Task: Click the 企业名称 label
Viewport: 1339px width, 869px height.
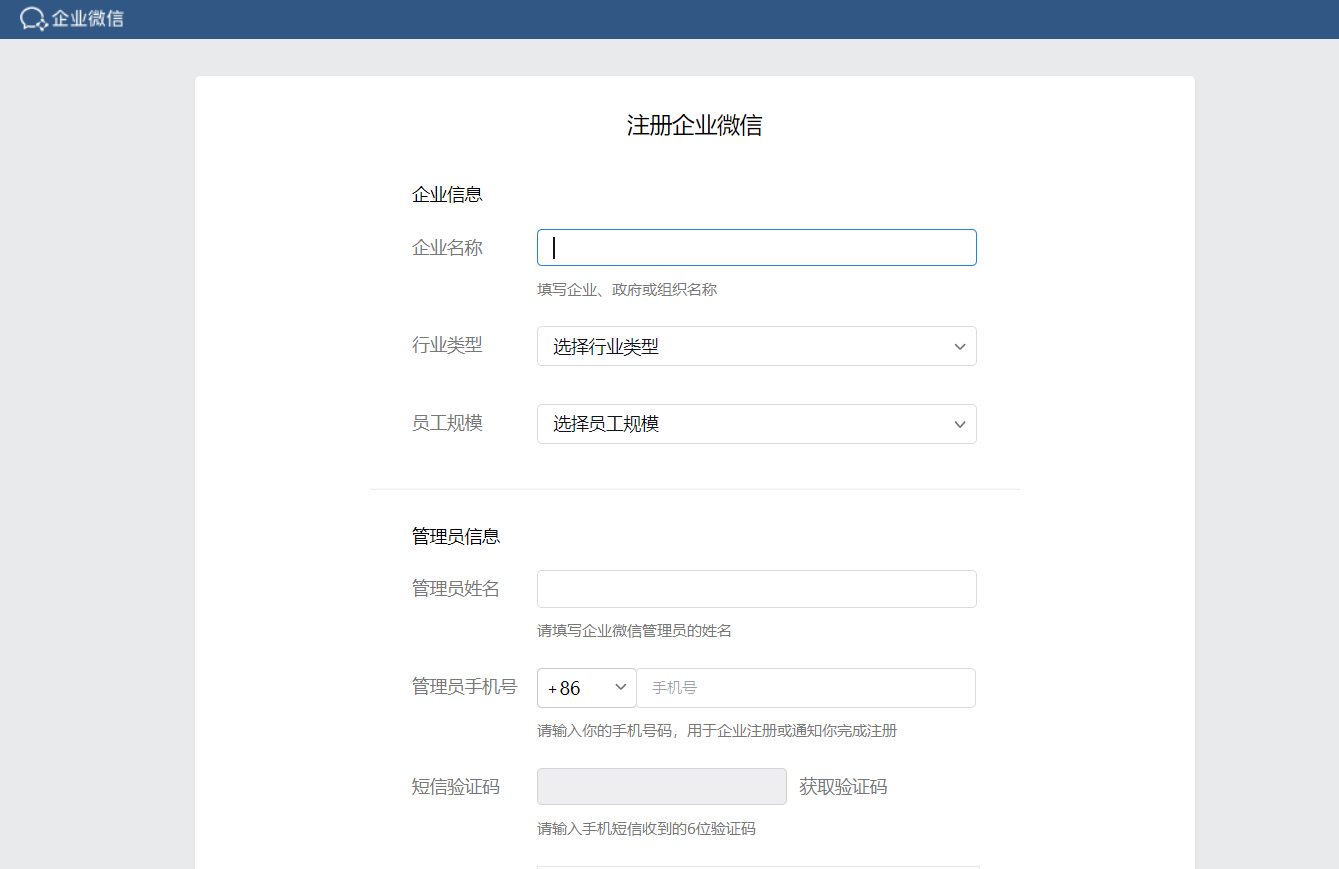Action: (x=447, y=248)
